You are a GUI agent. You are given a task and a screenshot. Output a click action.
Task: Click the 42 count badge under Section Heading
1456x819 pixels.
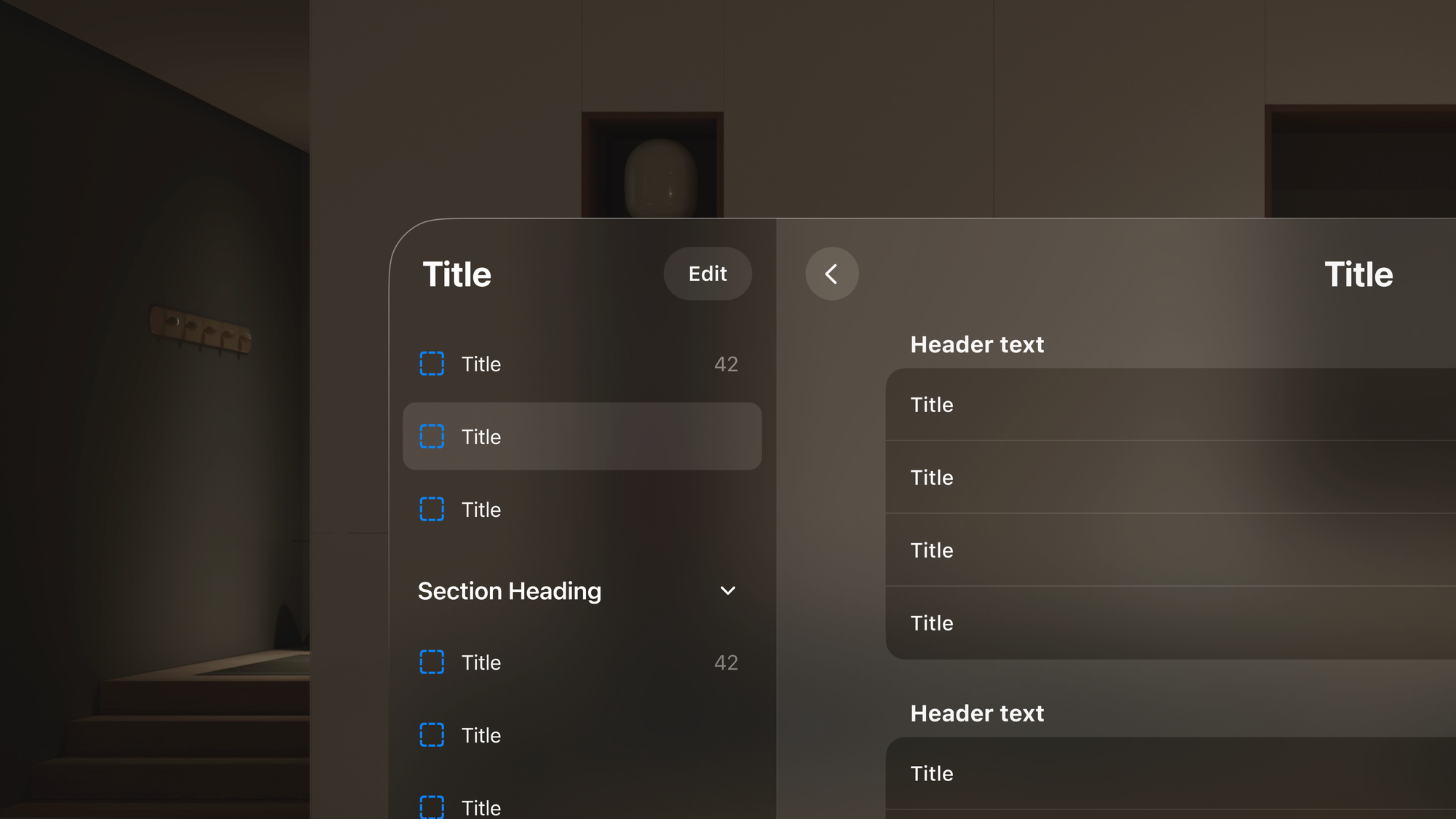click(725, 662)
